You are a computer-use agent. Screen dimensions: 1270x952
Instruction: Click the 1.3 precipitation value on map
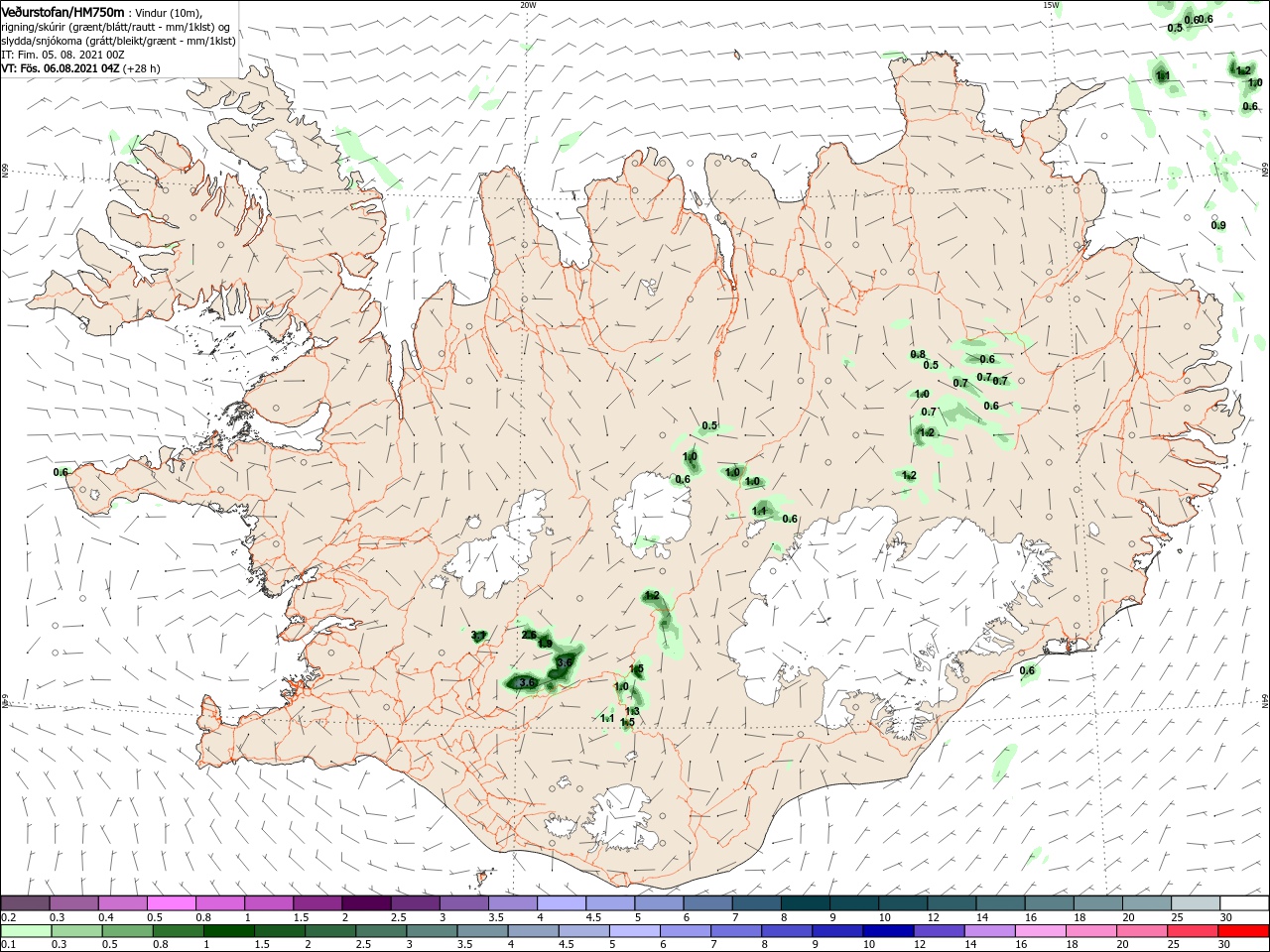point(632,711)
